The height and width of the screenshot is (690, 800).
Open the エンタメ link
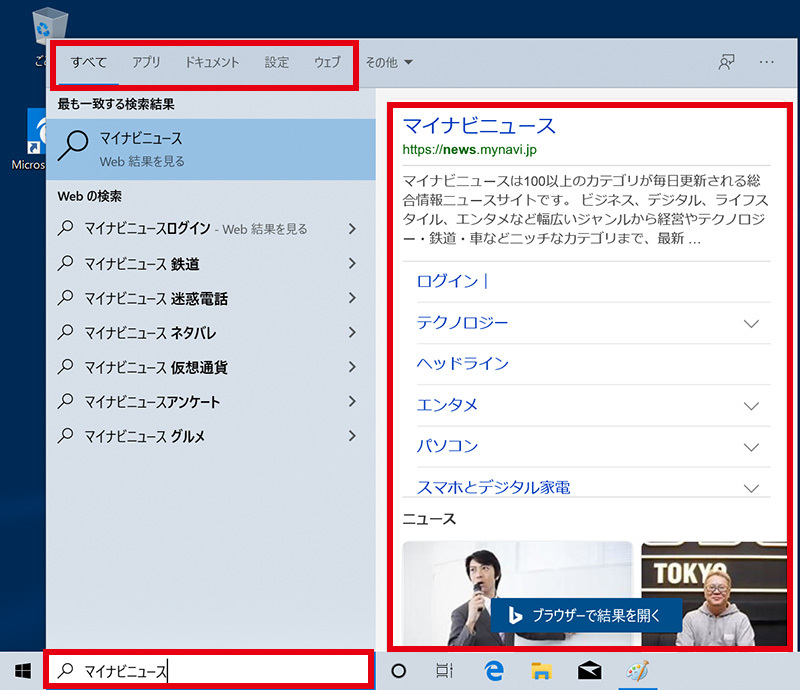tap(447, 405)
